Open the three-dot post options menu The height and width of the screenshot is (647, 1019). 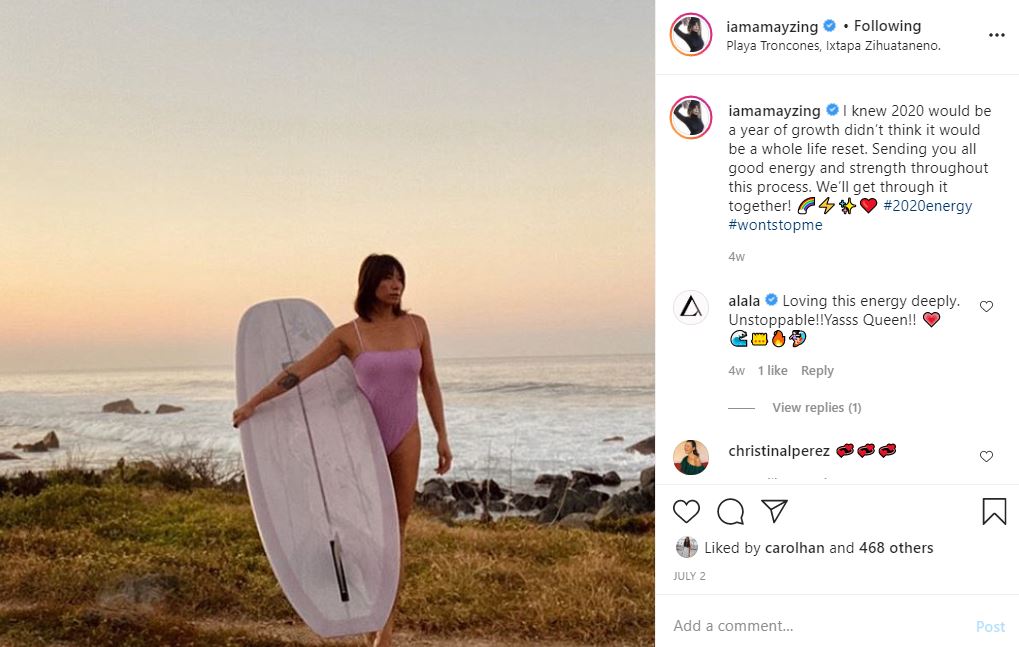click(x=996, y=35)
